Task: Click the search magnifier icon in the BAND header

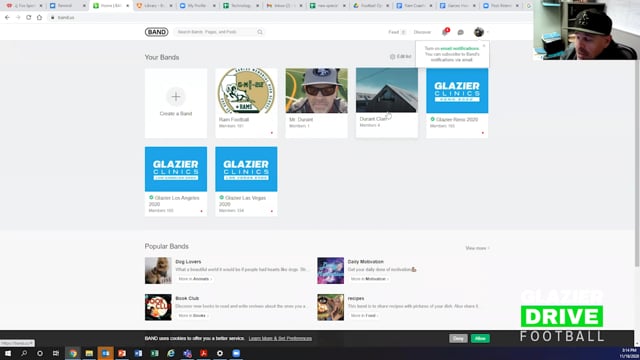Action: click(260, 32)
